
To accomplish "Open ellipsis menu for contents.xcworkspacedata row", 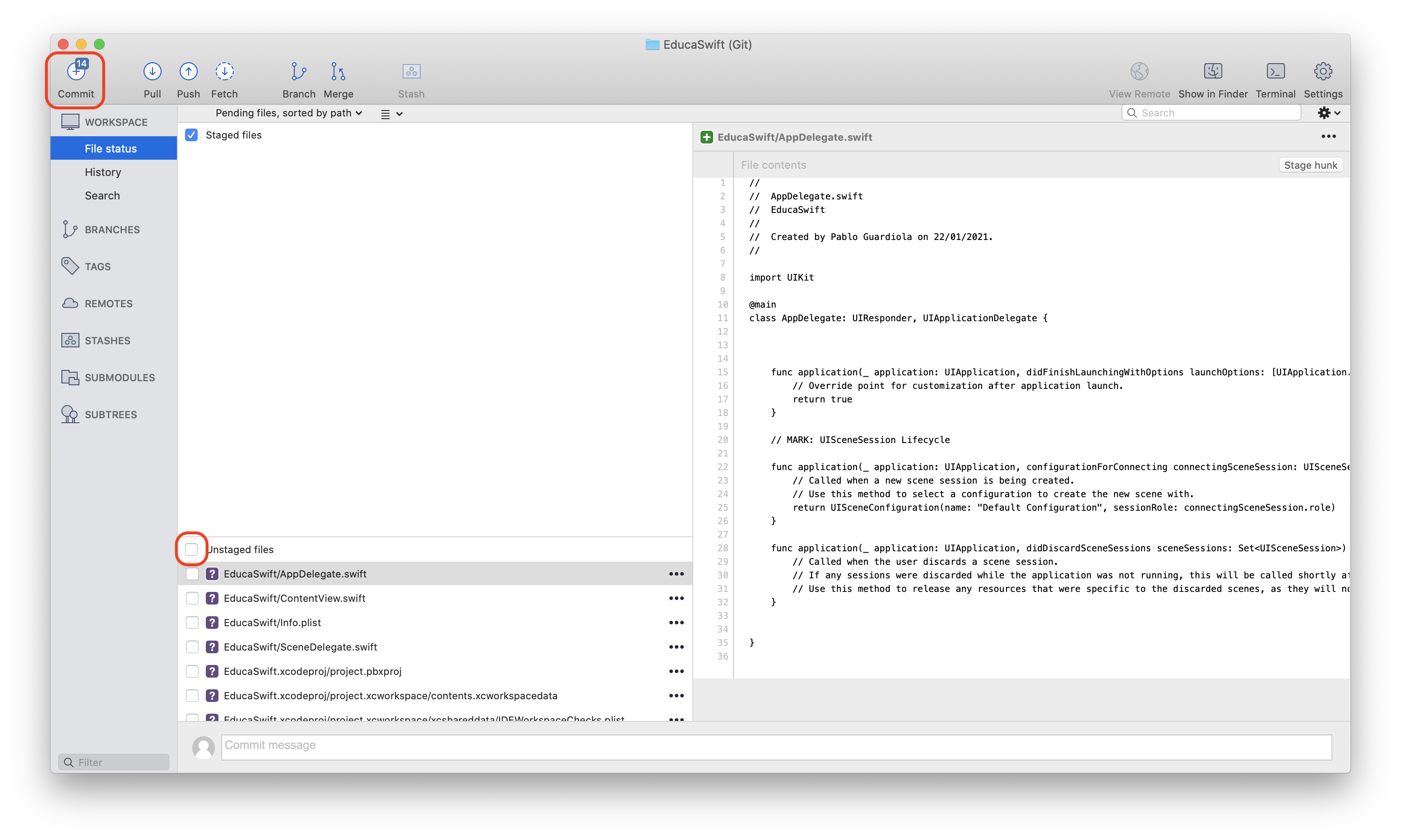I will [x=676, y=695].
